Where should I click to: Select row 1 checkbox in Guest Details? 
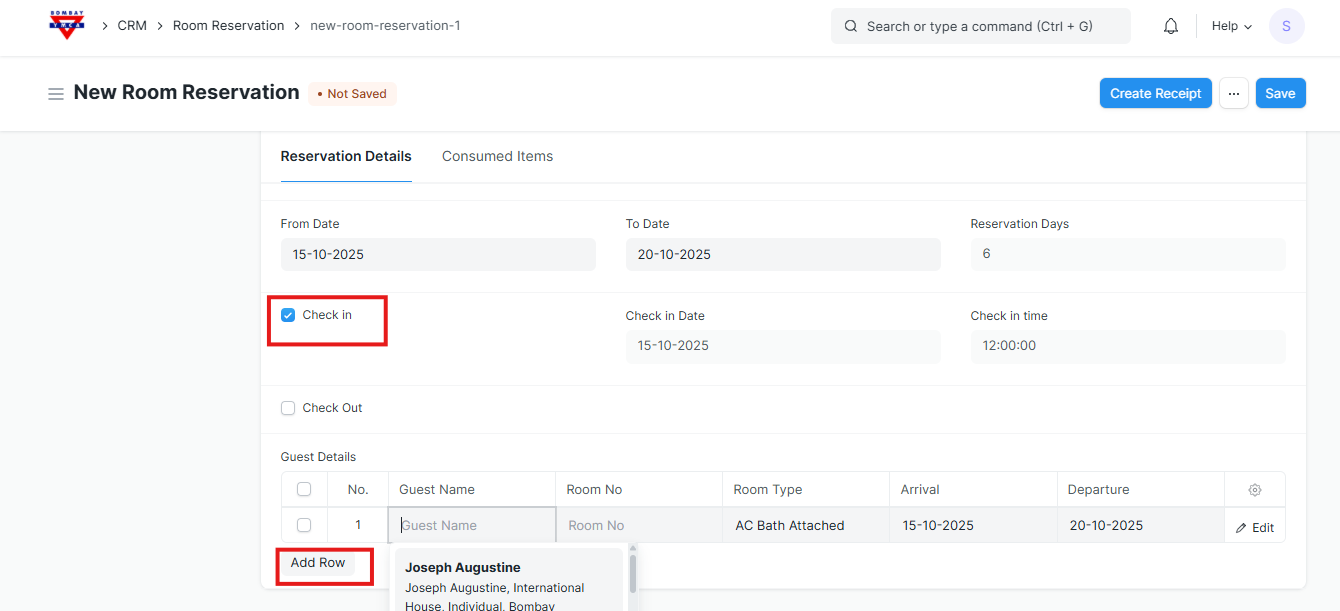pyautogui.click(x=304, y=525)
